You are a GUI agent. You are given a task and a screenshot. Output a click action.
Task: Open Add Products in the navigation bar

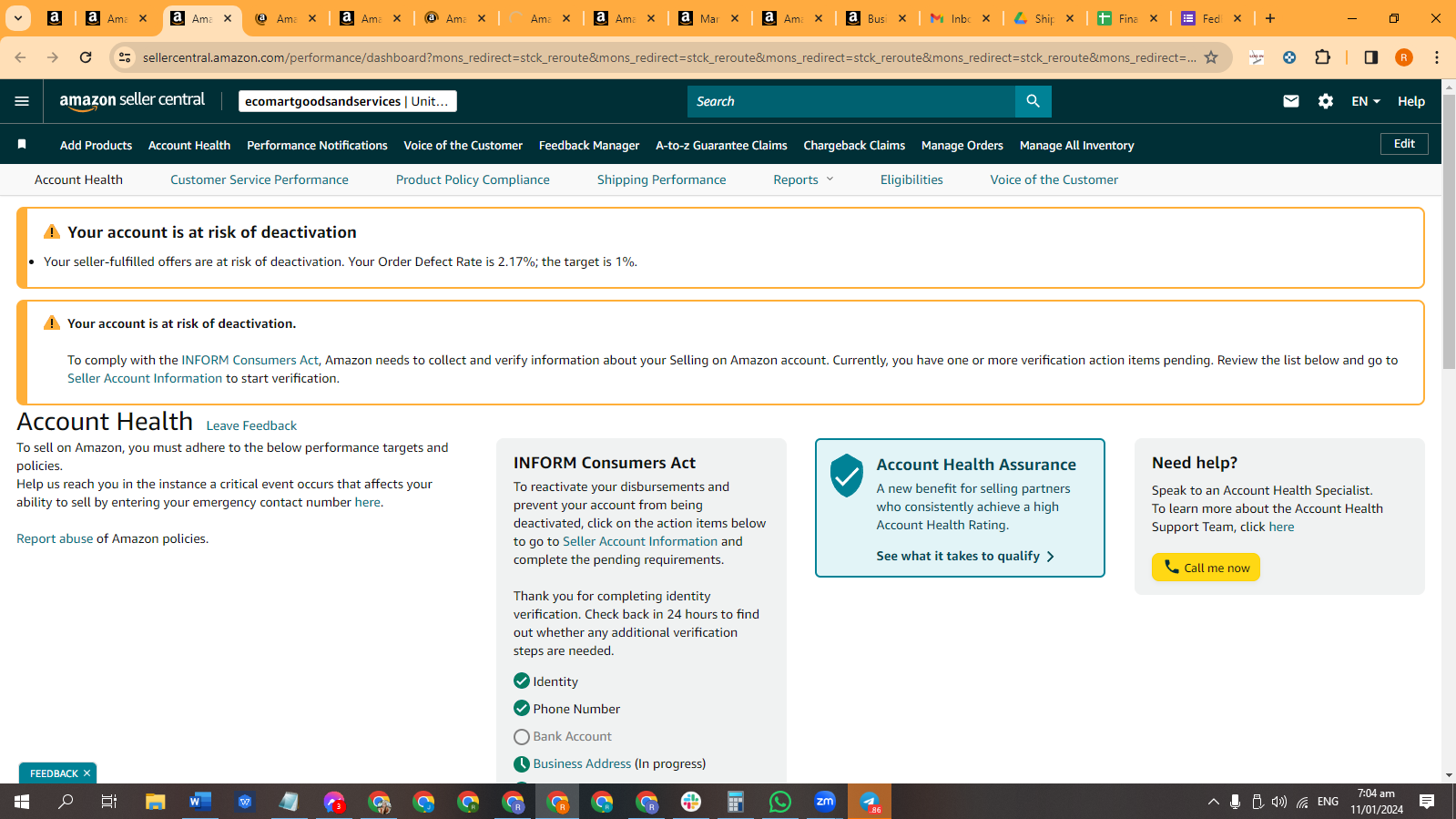point(96,145)
